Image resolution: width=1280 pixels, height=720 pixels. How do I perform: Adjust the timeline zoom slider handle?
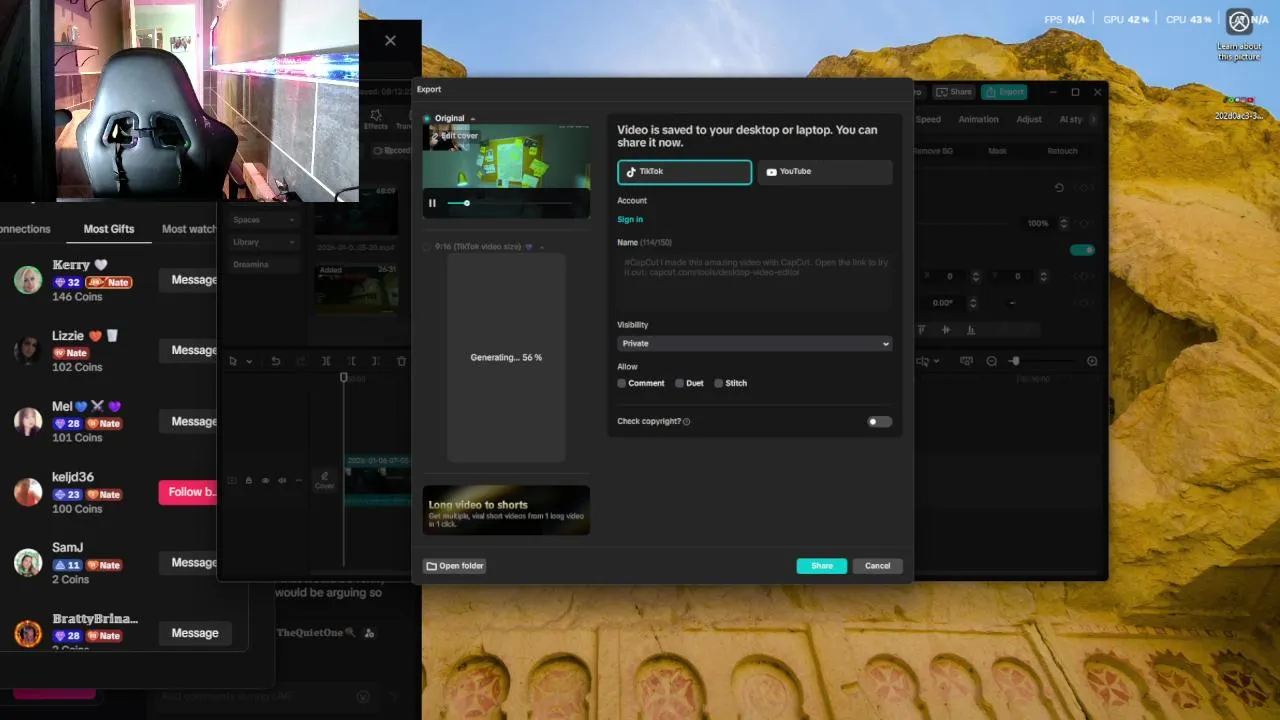tap(1015, 361)
